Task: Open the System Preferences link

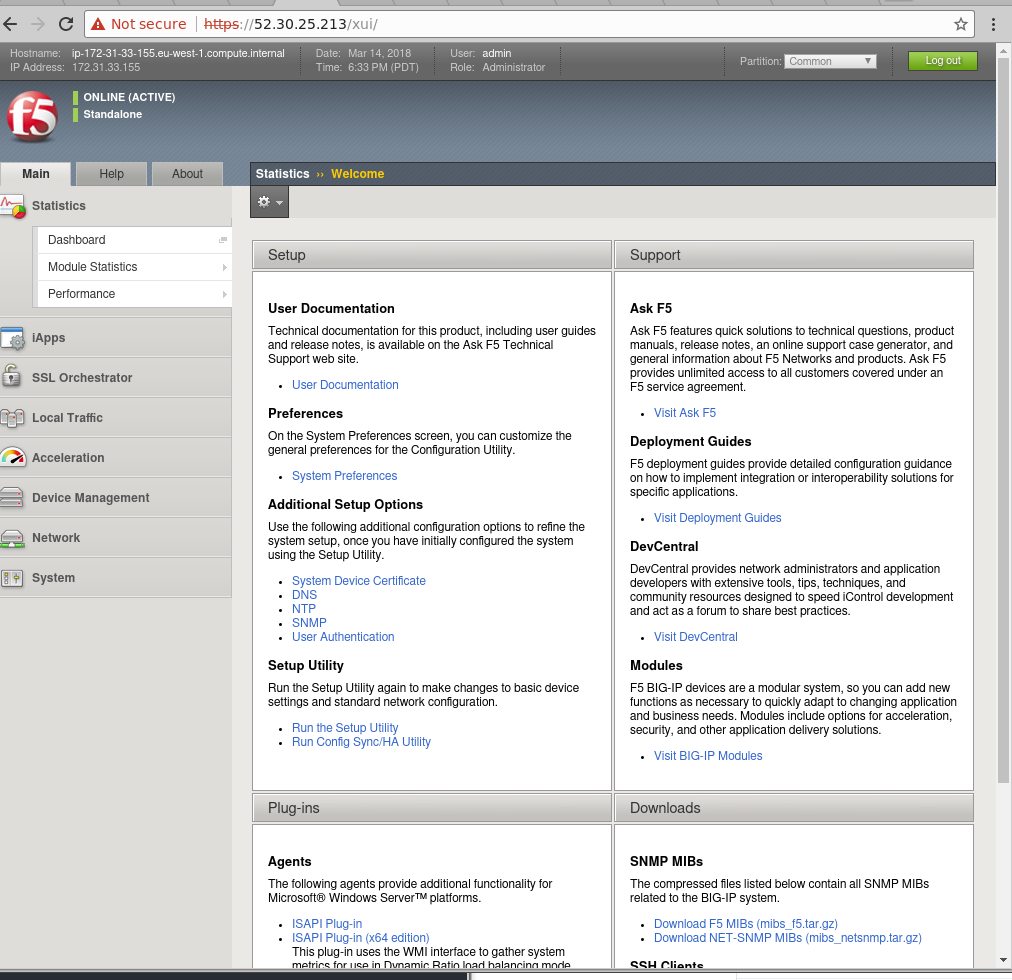Action: 344,476
